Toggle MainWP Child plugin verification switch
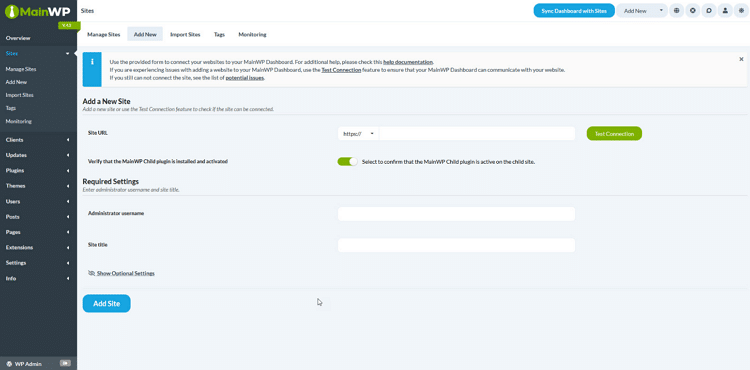This screenshot has height=370, width=750. (x=347, y=162)
